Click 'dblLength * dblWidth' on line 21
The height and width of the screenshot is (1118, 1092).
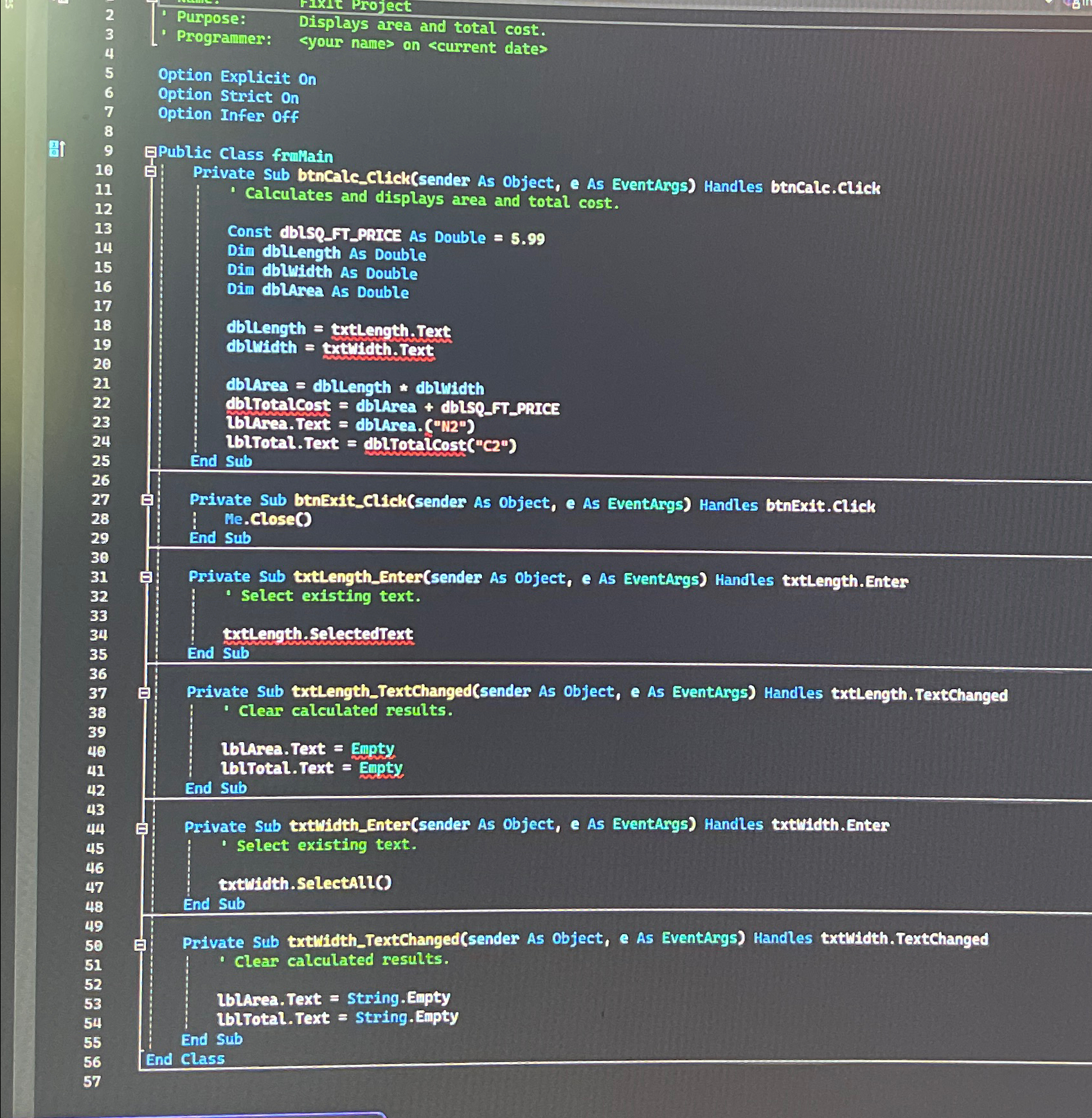pos(398,387)
